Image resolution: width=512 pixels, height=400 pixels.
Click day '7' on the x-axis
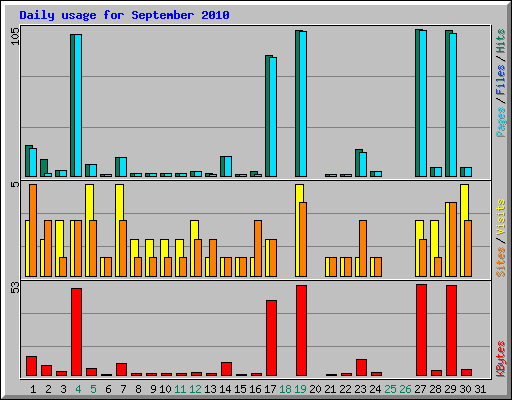123,389
